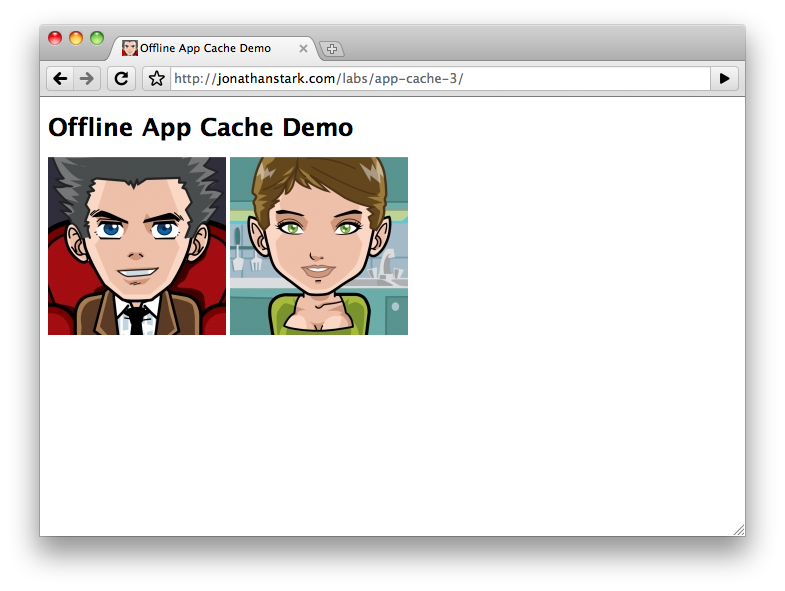This screenshot has width=785, height=591.
Task: Open a new tab with the plus button
Action: pos(333,49)
